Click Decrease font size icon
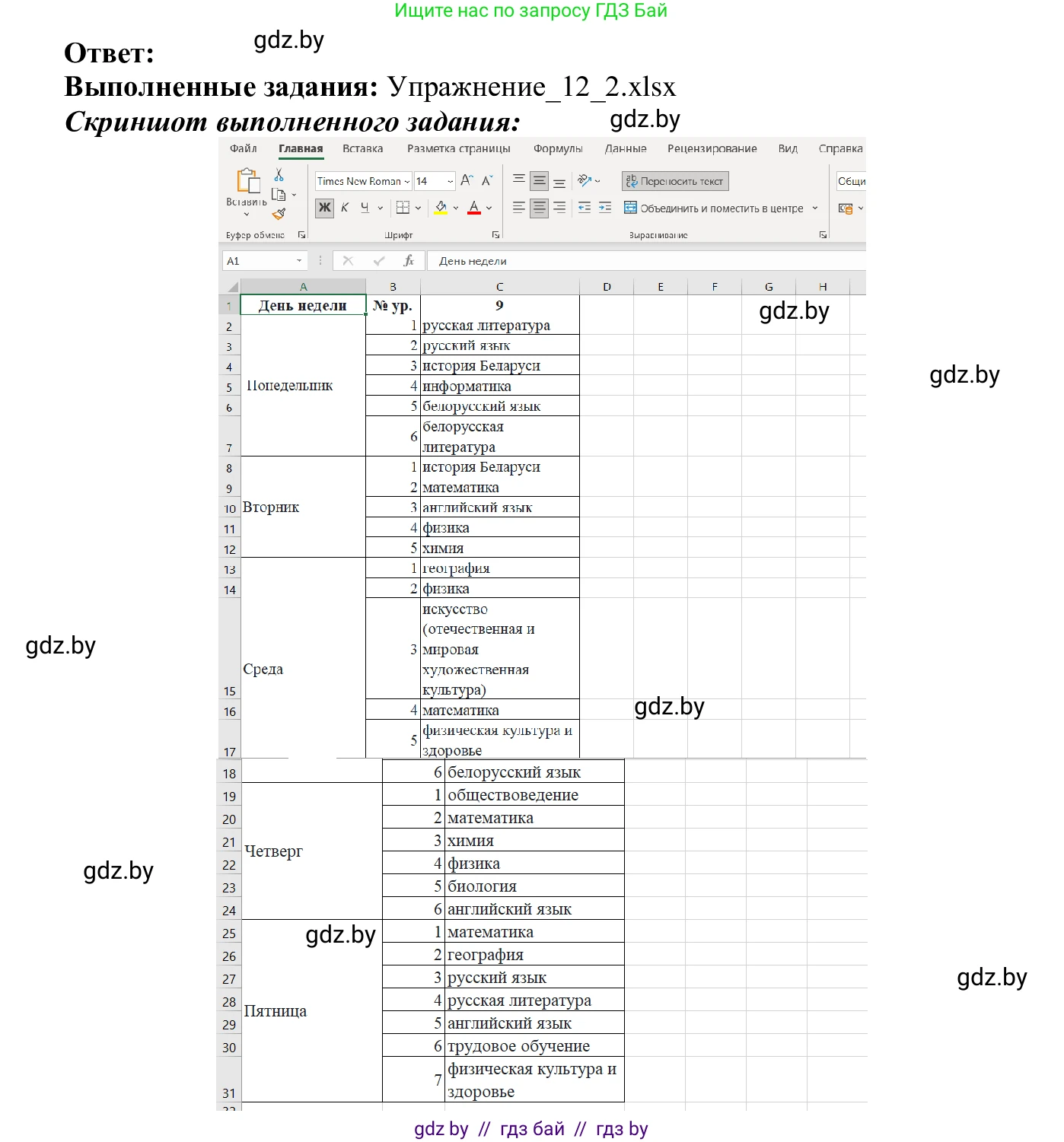 (488, 181)
